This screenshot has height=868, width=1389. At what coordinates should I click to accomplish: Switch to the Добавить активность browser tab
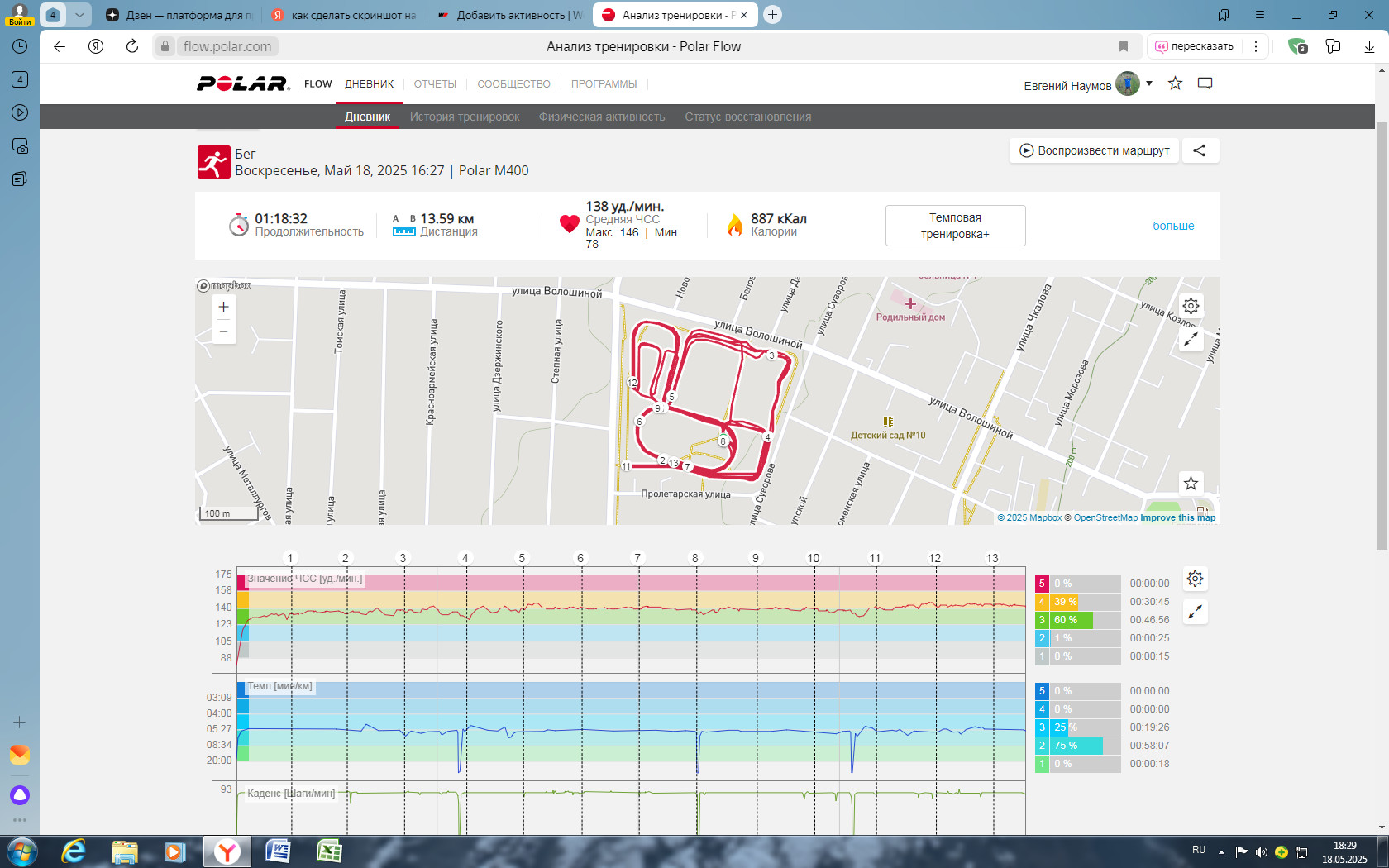click(509, 15)
